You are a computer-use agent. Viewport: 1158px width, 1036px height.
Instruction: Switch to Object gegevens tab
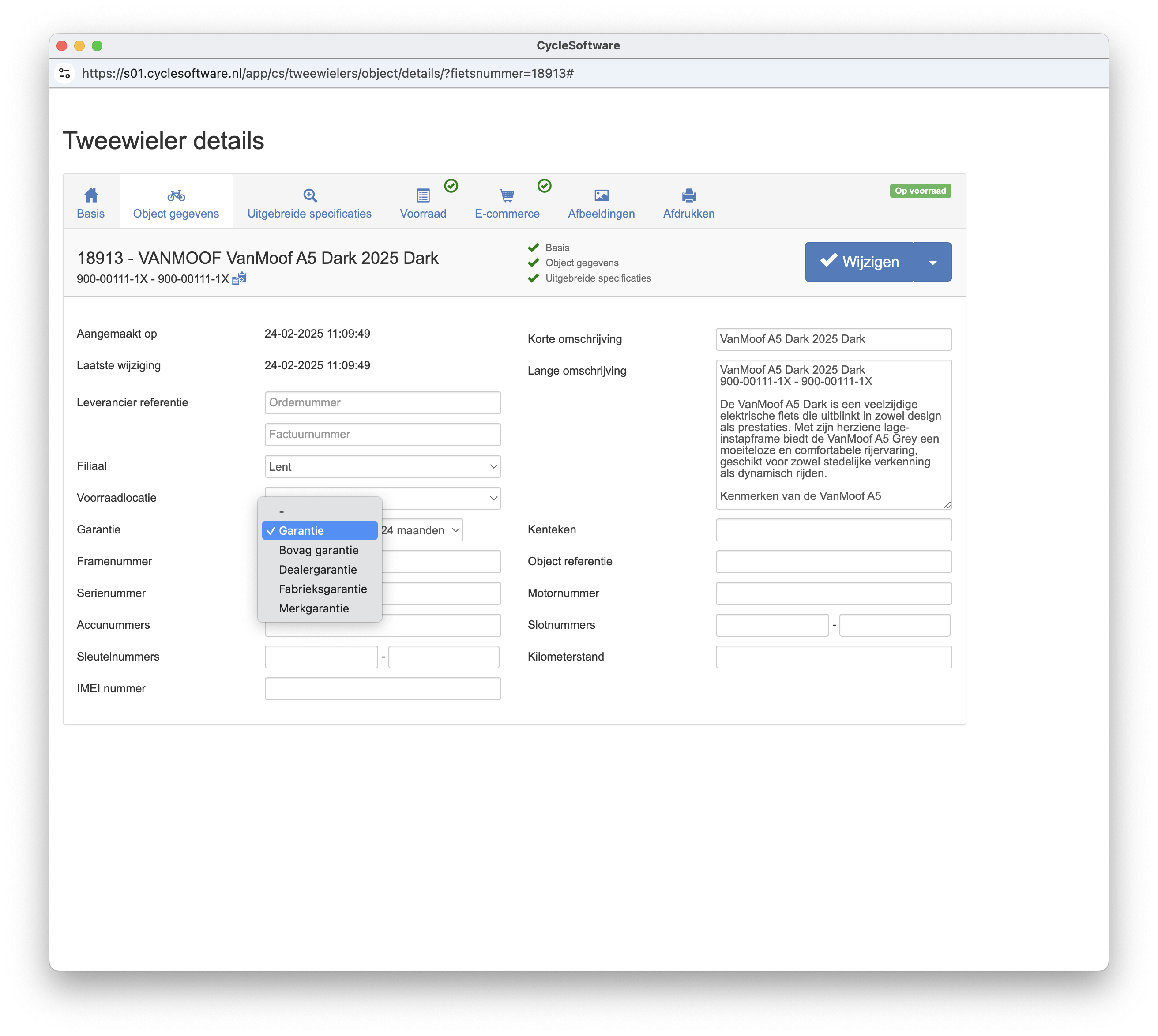point(176,202)
